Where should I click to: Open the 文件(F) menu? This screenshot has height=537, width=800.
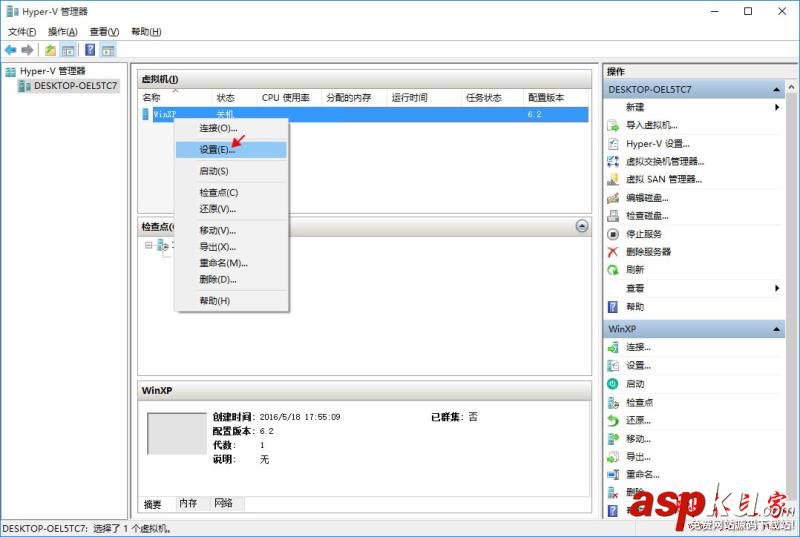[22, 32]
